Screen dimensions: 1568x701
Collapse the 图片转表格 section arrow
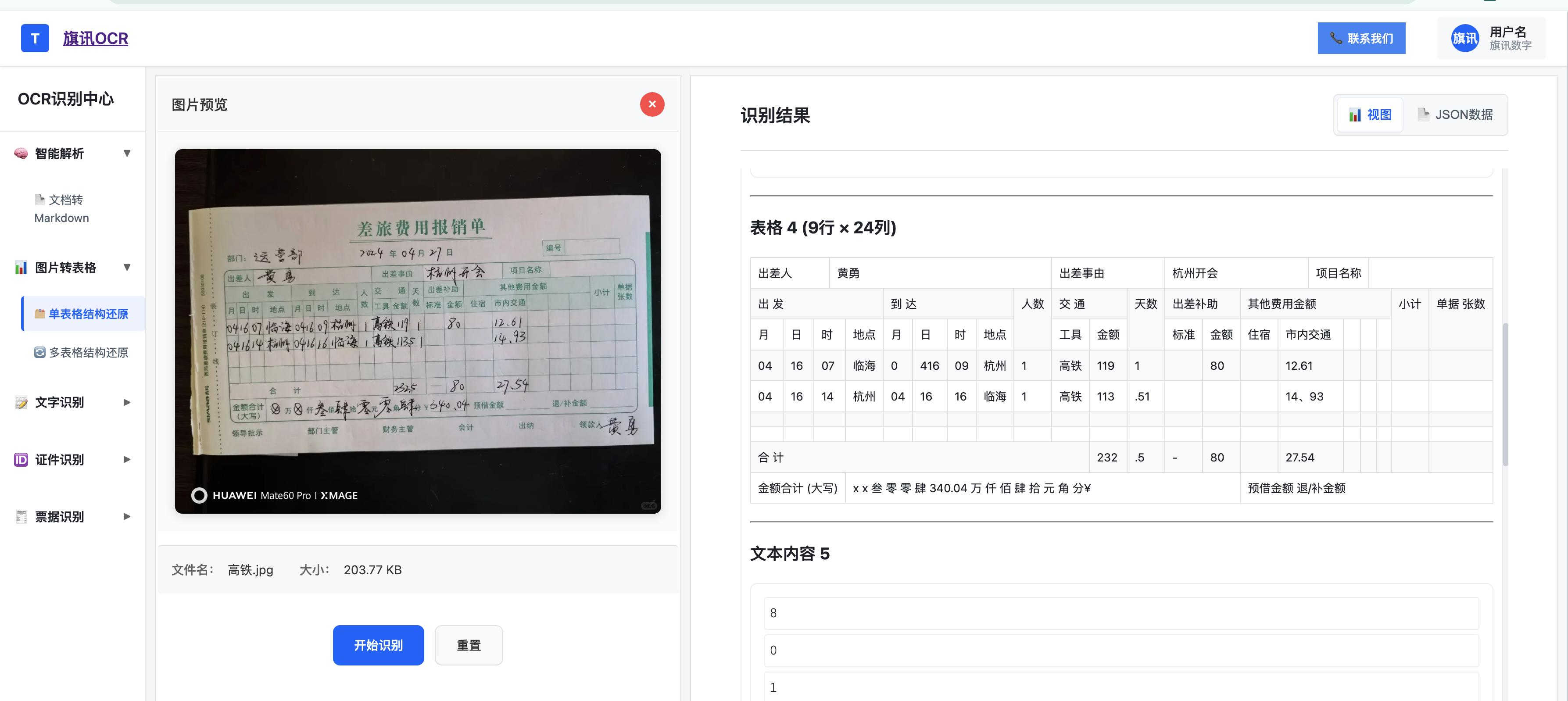coord(127,268)
